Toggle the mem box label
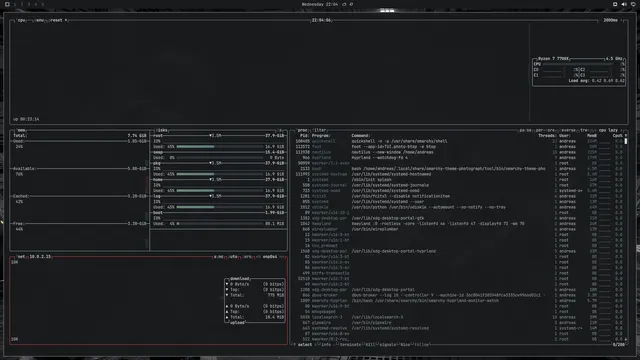The width and height of the screenshot is (640, 360). (21, 130)
